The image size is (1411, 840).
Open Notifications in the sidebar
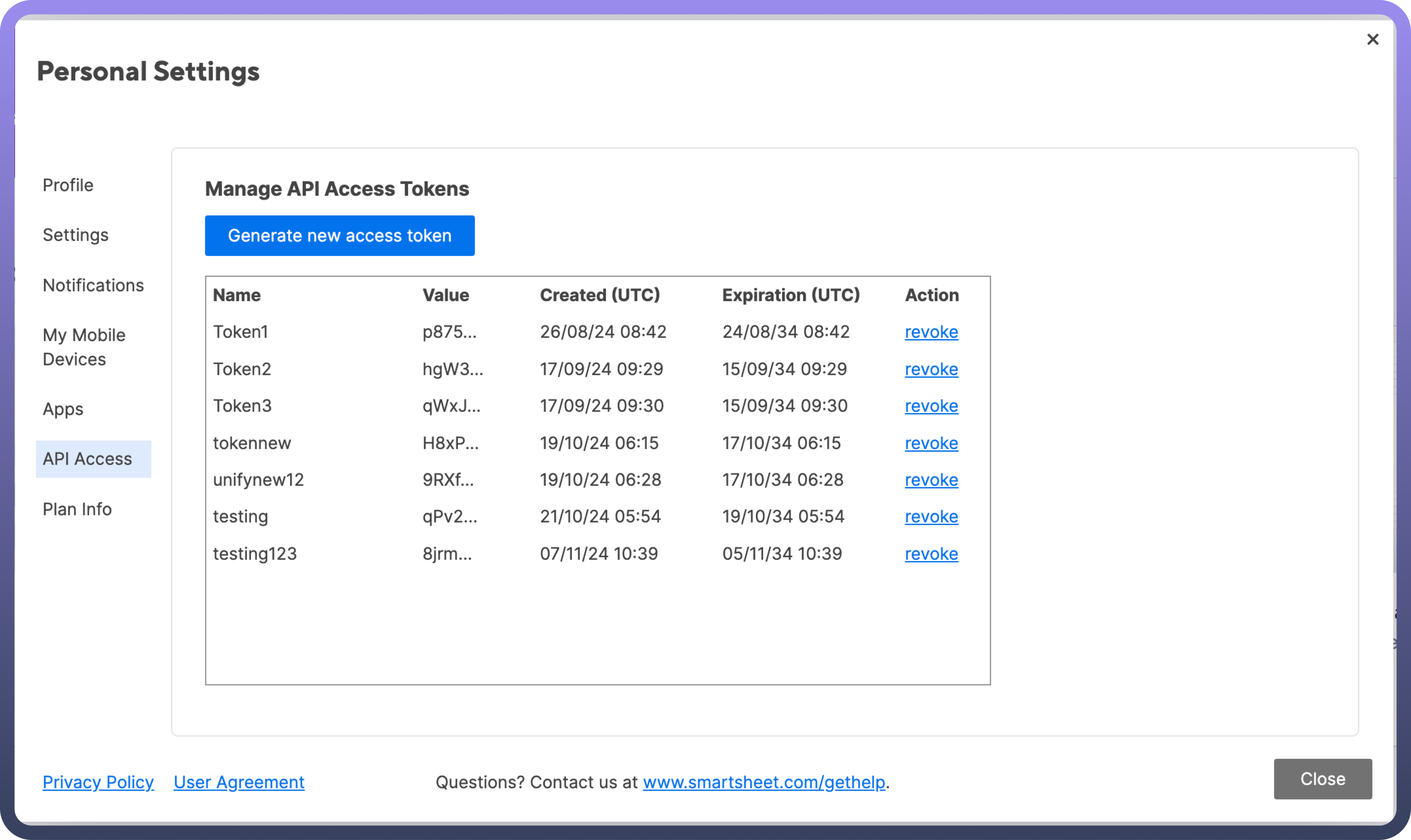(x=94, y=285)
